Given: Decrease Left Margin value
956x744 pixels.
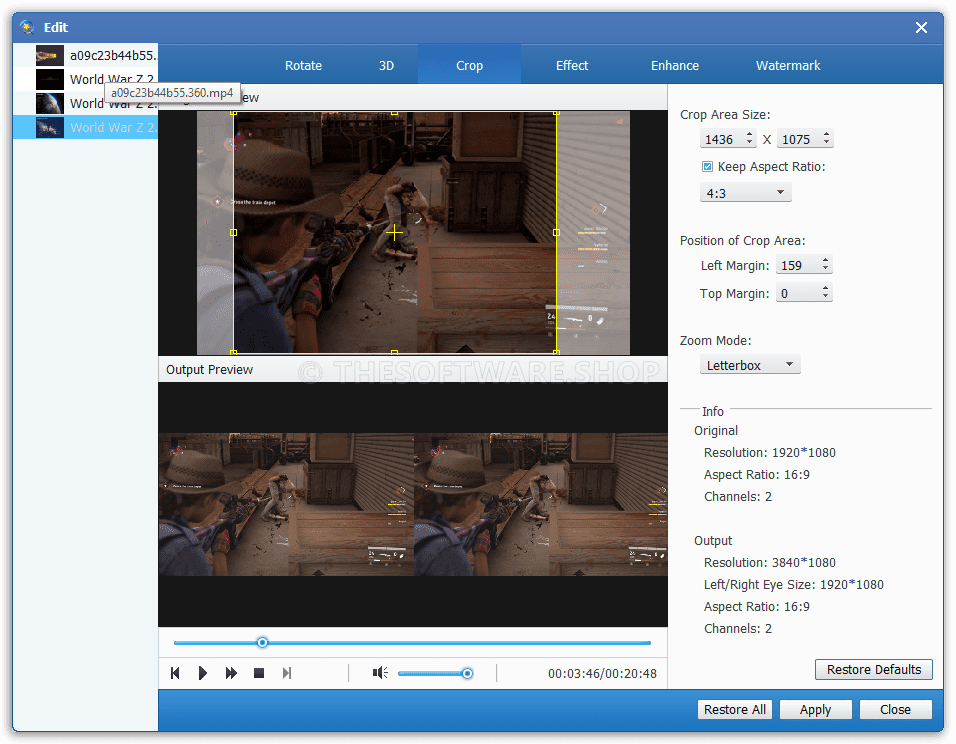Looking at the screenshot, I should pyautogui.click(x=826, y=269).
